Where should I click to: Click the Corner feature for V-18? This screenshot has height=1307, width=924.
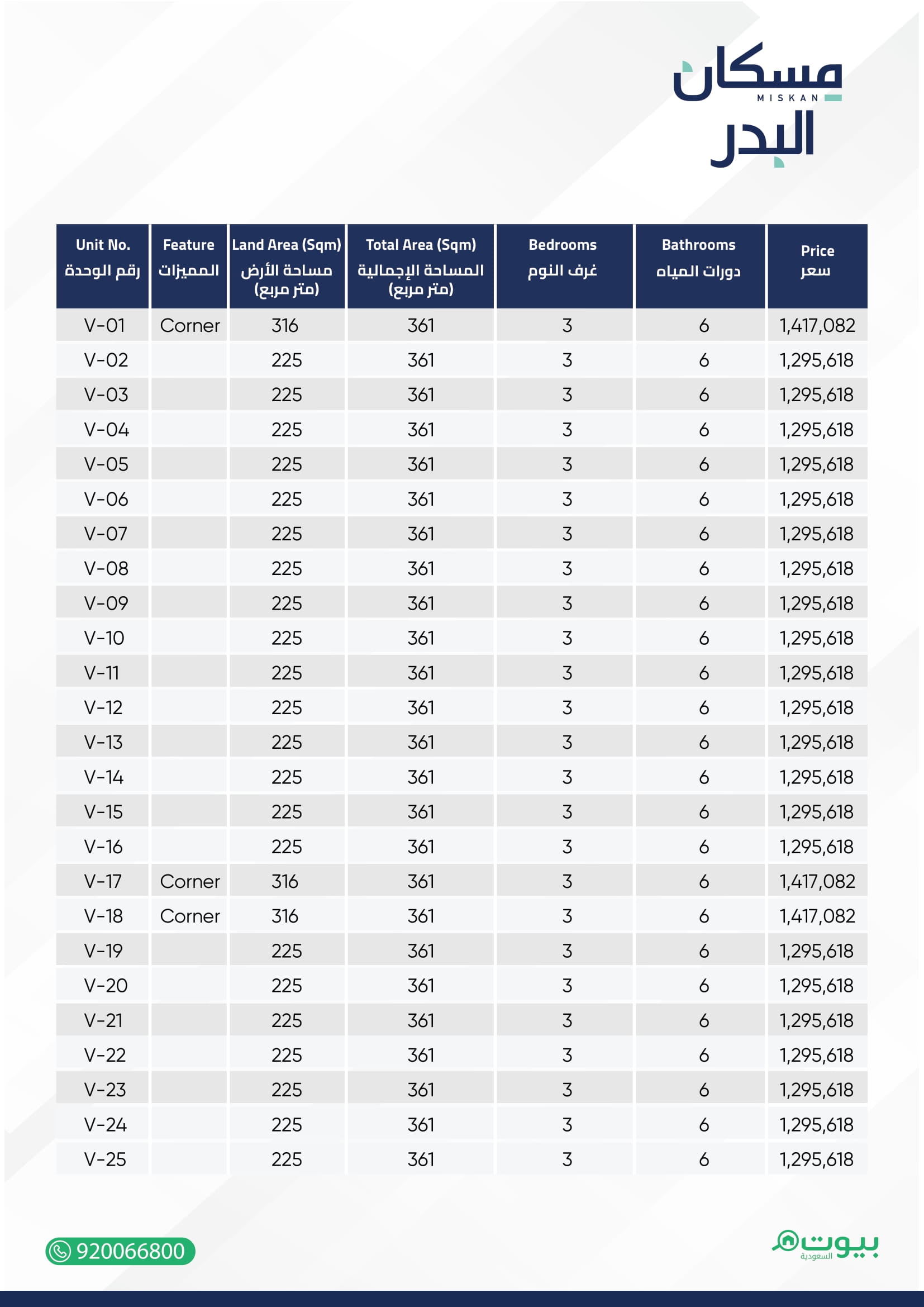pyautogui.click(x=189, y=916)
